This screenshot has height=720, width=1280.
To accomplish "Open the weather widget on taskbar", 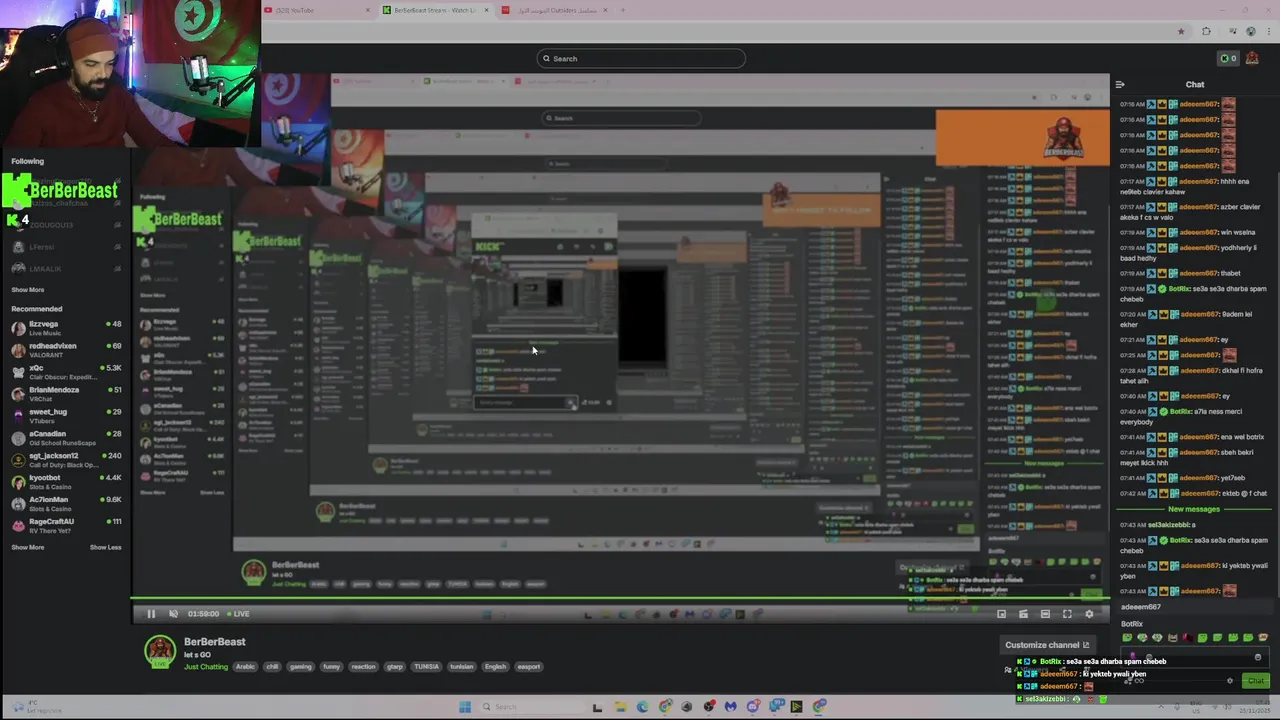I will pyautogui.click(x=35, y=707).
